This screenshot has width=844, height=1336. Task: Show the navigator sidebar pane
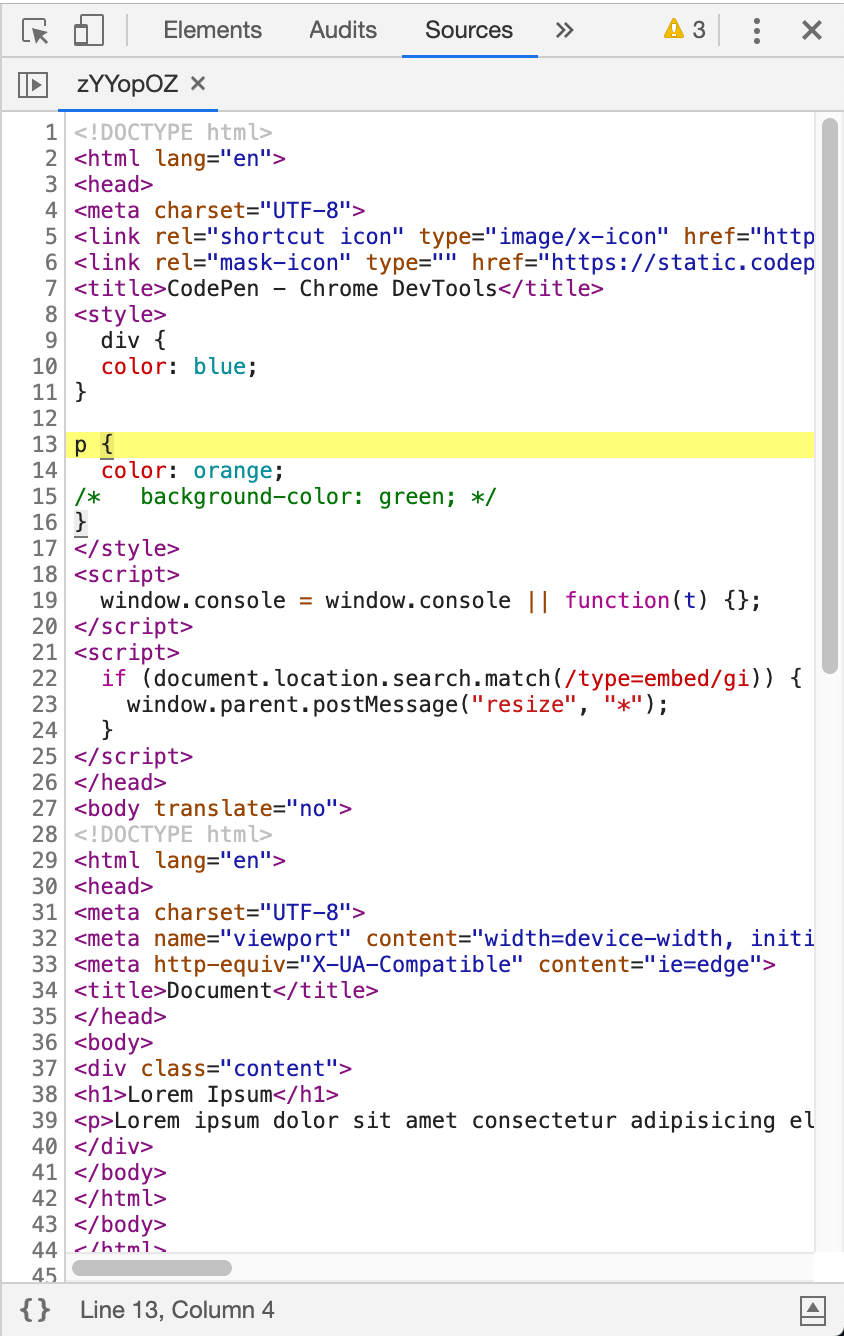[x=32, y=84]
